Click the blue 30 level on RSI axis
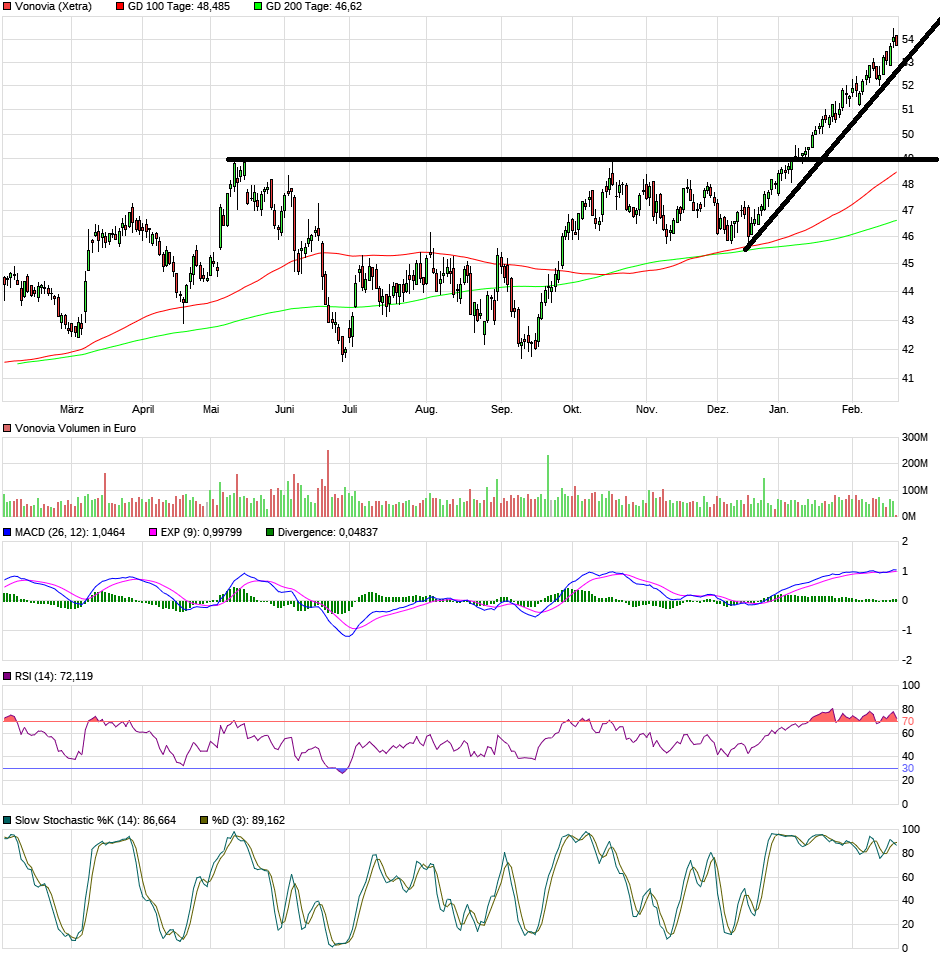Viewport: 940px width, 958px height. click(x=908, y=768)
